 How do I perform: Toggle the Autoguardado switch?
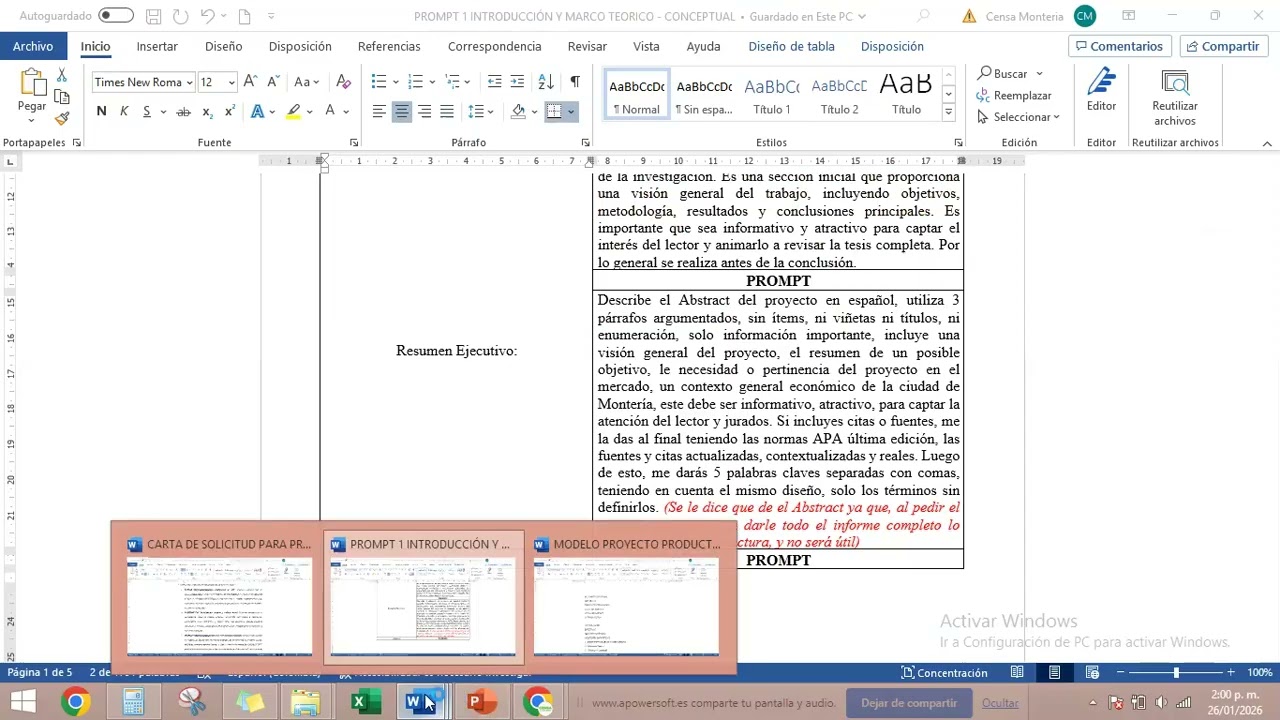pos(116,16)
